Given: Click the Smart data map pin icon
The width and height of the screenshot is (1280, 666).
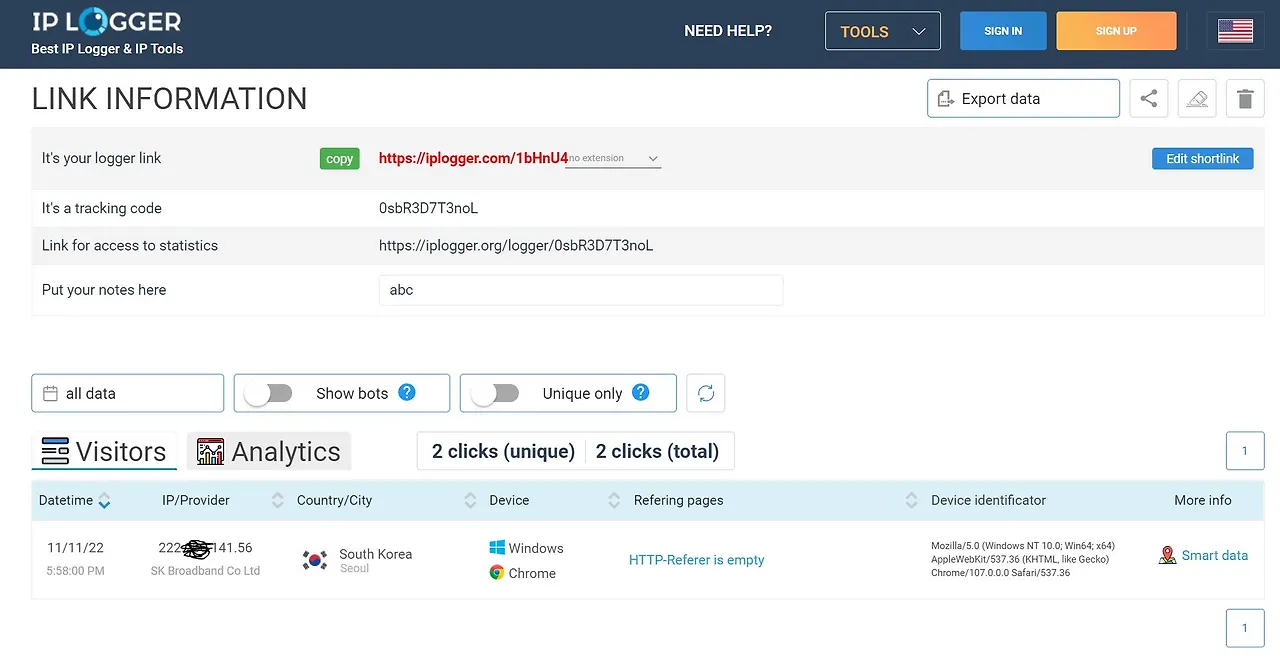Looking at the screenshot, I should tap(1167, 555).
